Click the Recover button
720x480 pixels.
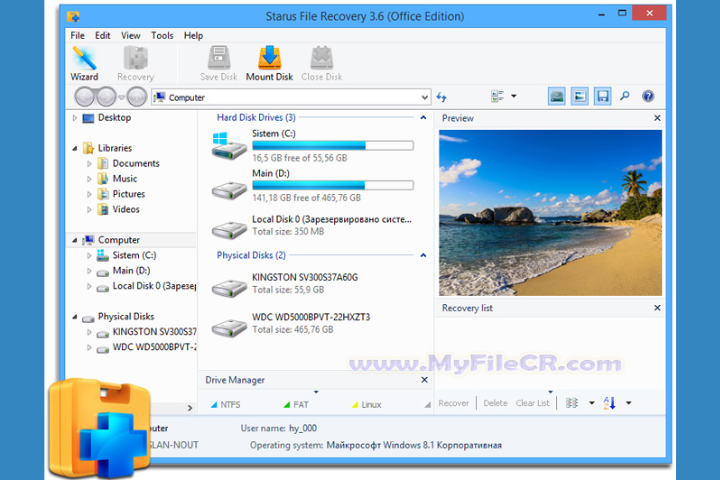453,403
